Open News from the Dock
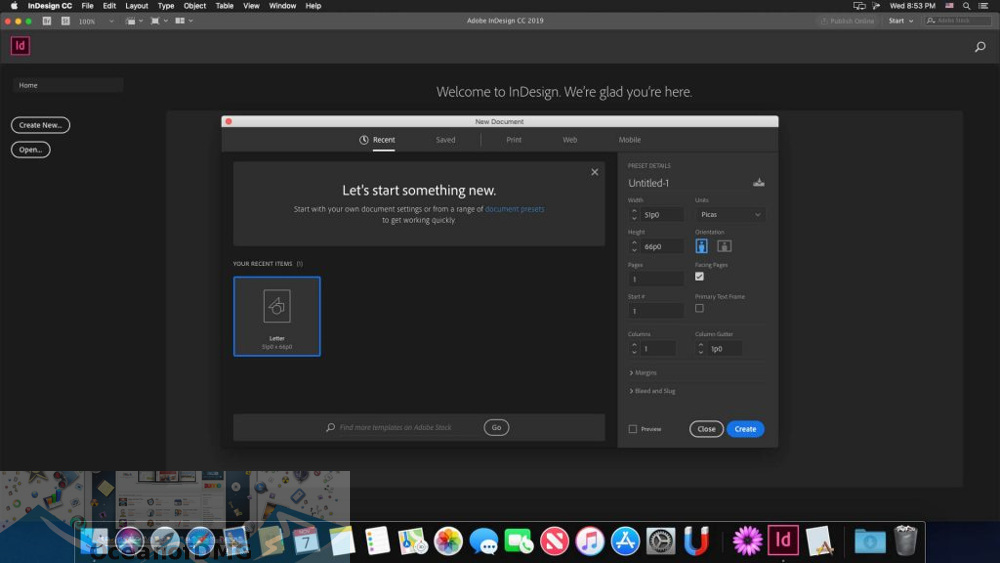 pyautogui.click(x=554, y=541)
